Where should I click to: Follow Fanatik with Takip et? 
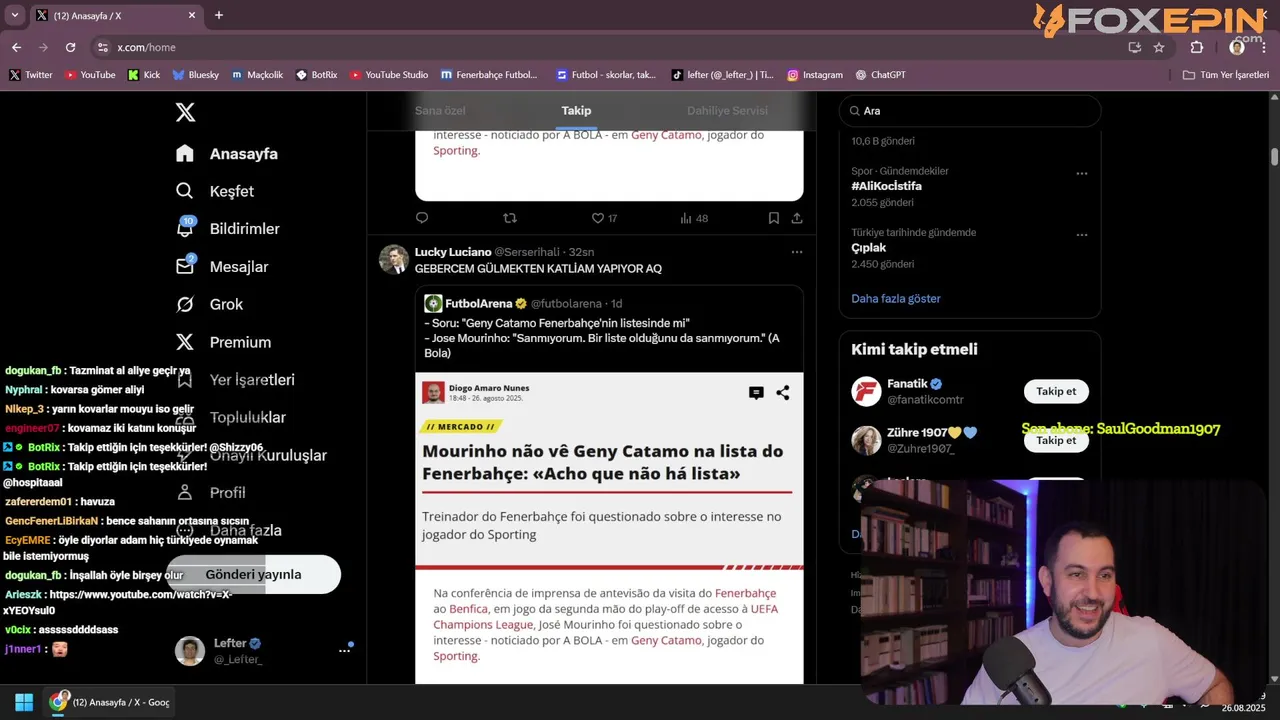(x=1056, y=391)
